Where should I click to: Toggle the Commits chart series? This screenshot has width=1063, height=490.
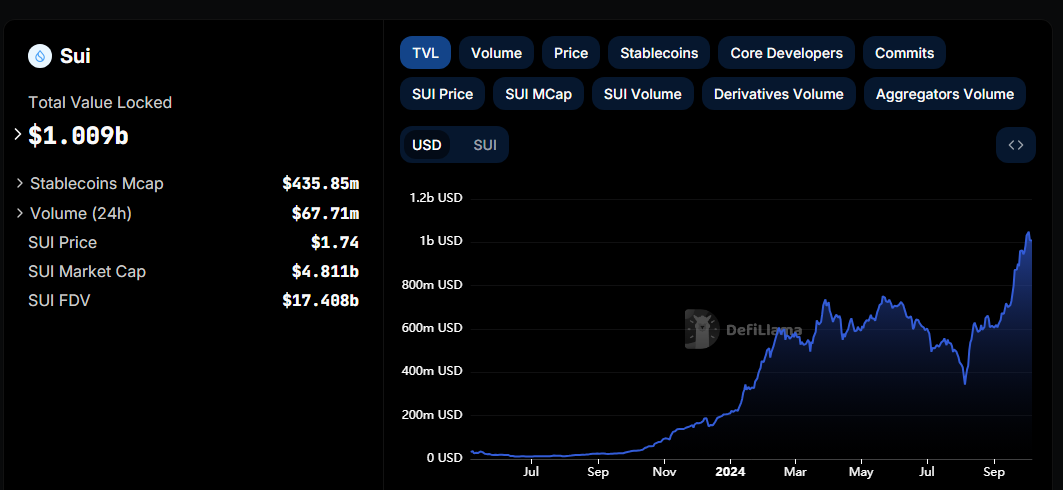click(904, 53)
